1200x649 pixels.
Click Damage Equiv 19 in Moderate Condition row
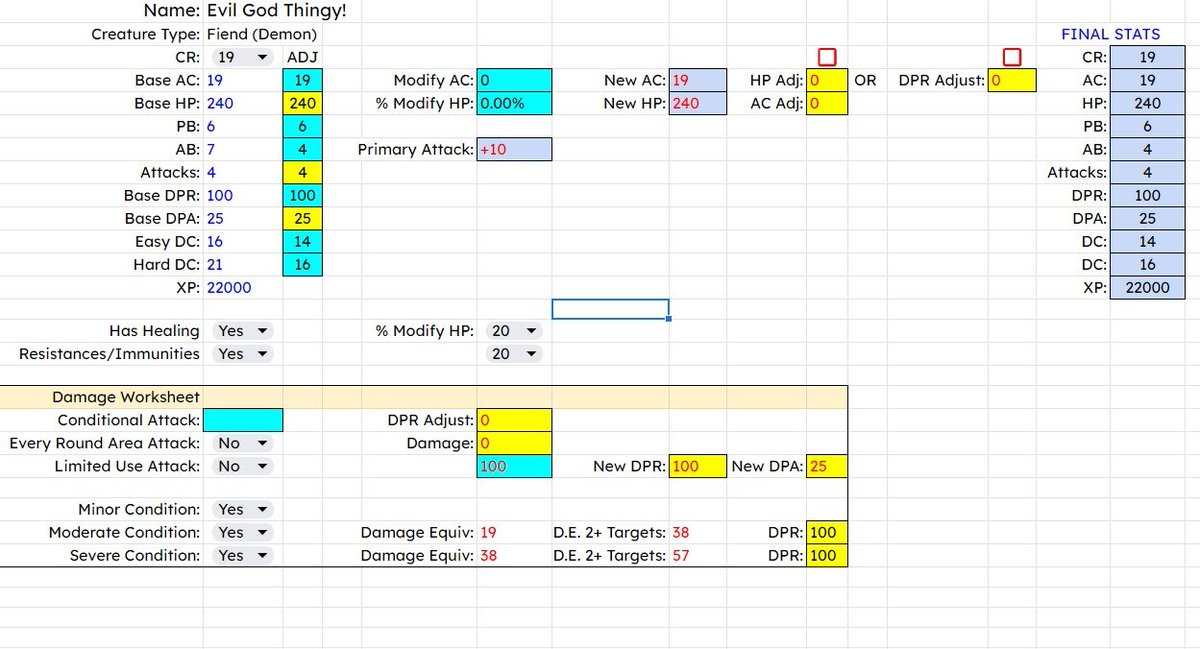point(488,533)
